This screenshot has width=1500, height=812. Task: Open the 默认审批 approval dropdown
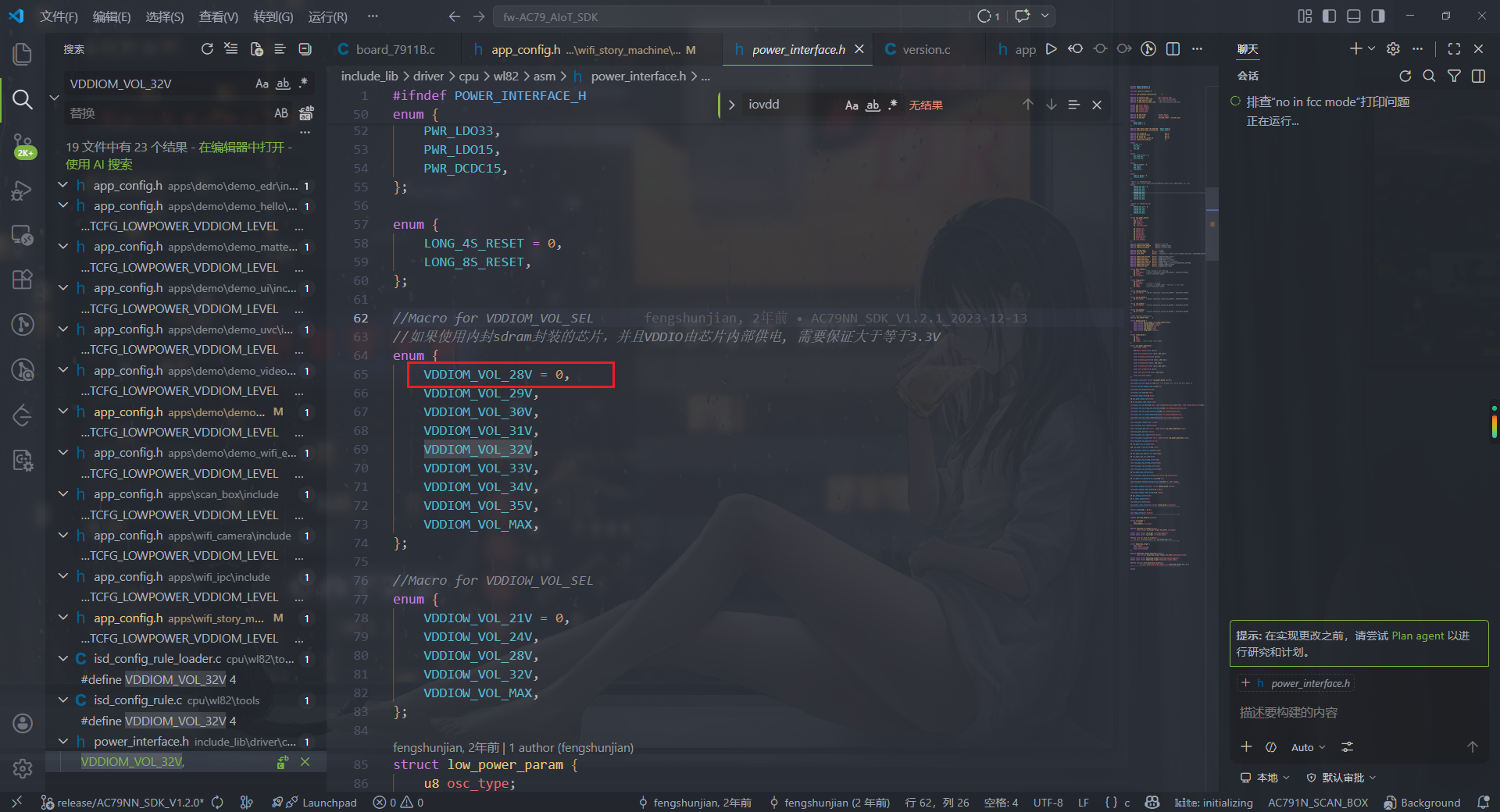[1341, 778]
